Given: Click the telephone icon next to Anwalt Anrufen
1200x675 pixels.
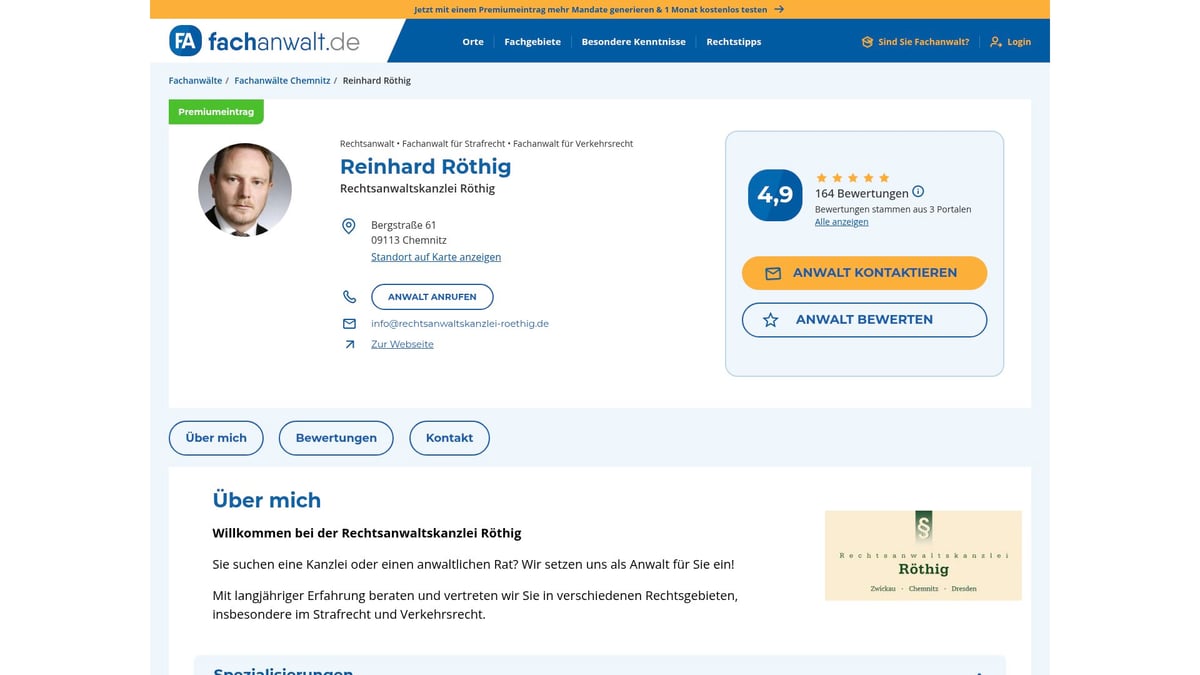Looking at the screenshot, I should coord(349,296).
